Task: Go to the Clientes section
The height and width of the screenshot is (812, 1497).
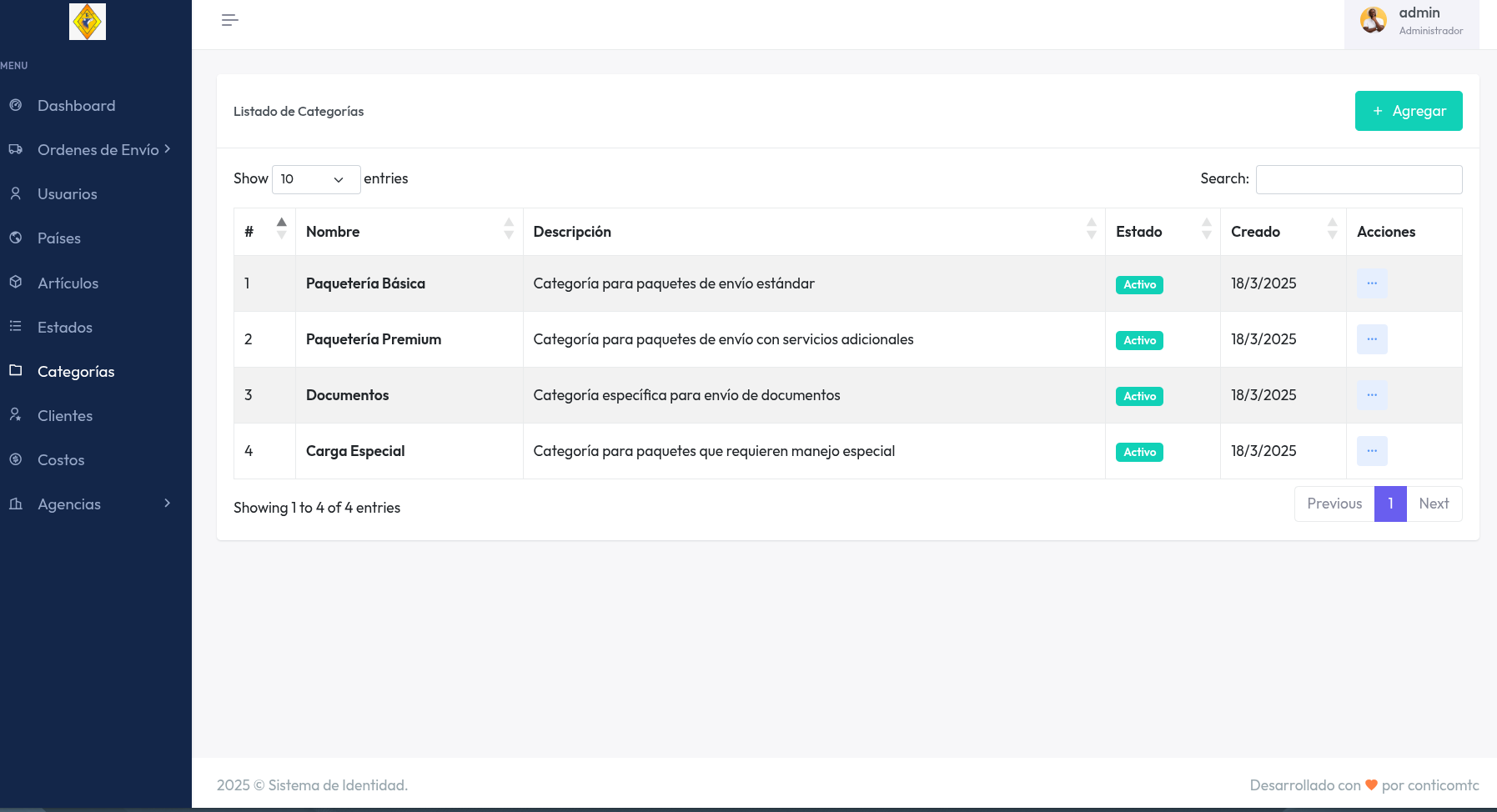Action: click(65, 416)
